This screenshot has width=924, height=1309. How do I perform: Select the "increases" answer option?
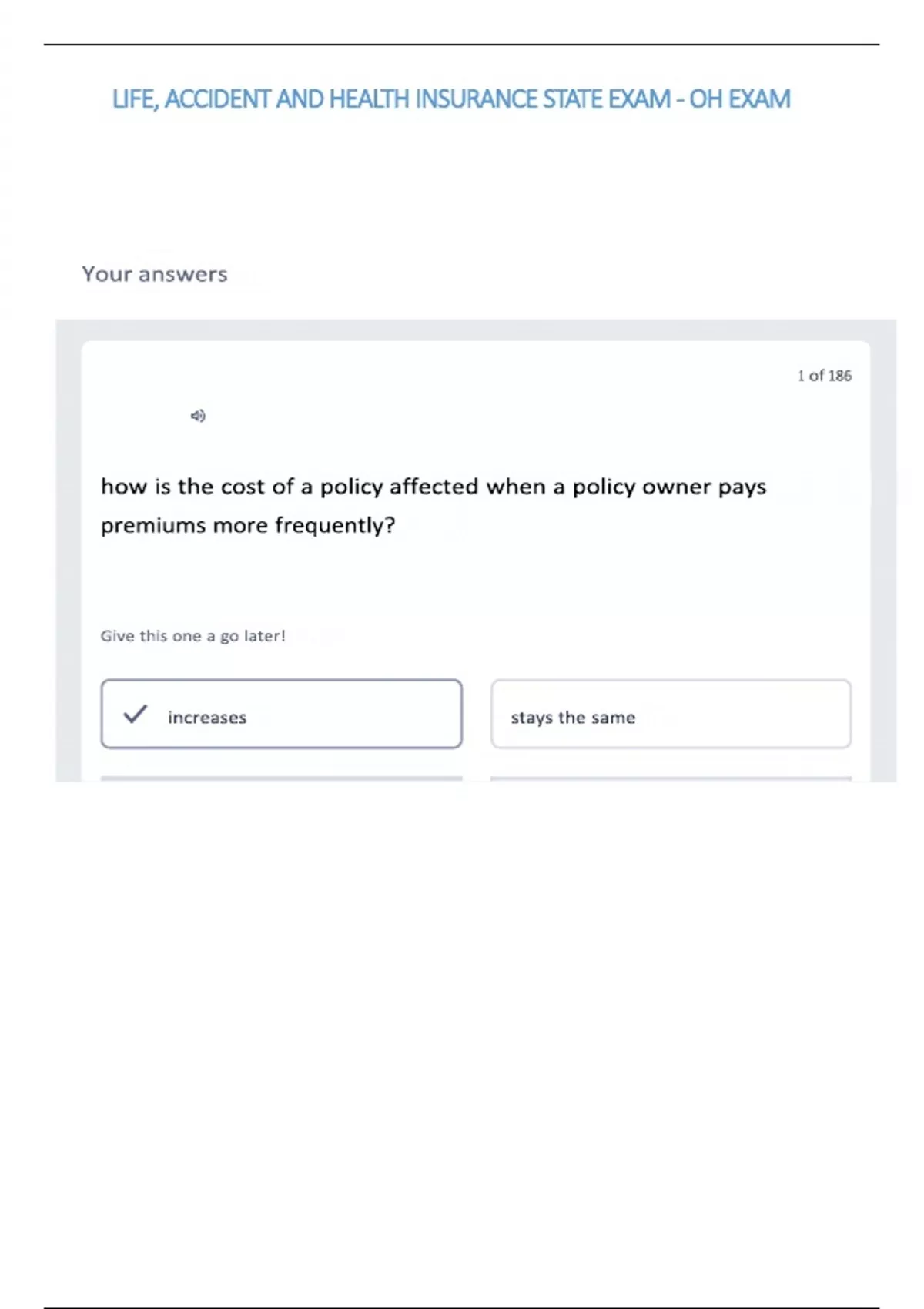point(282,714)
